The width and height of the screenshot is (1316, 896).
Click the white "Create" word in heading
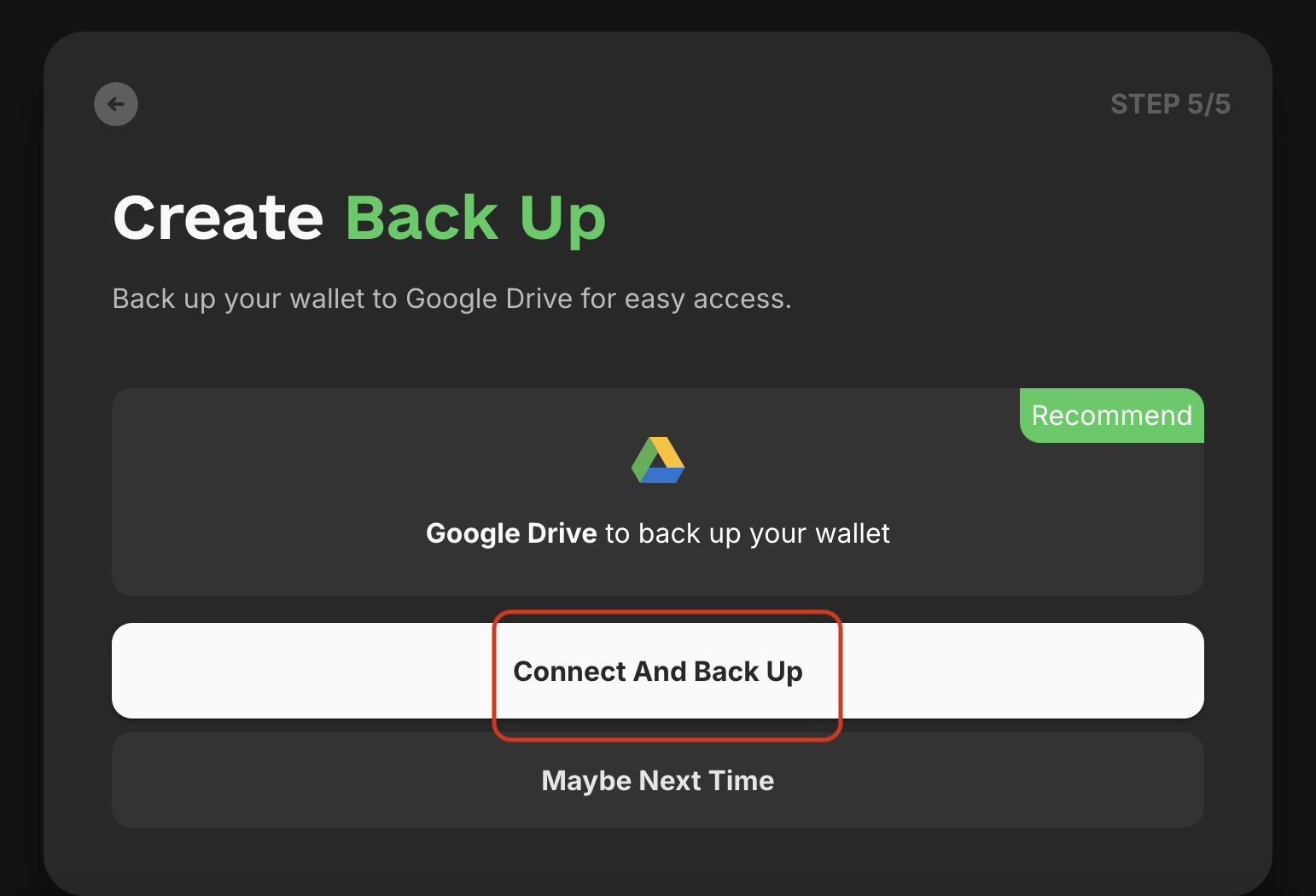(218, 218)
